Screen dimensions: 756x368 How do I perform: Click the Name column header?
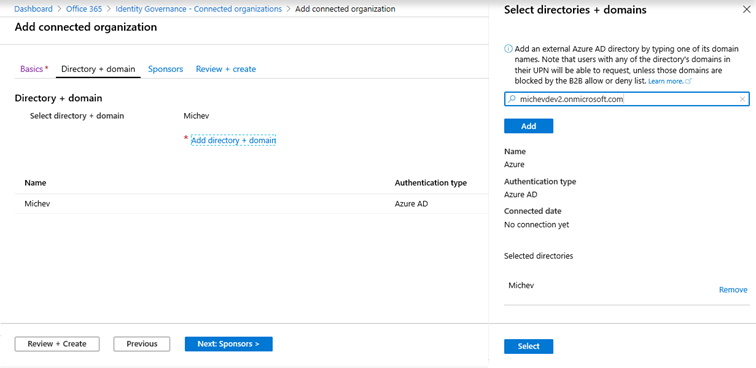point(35,183)
